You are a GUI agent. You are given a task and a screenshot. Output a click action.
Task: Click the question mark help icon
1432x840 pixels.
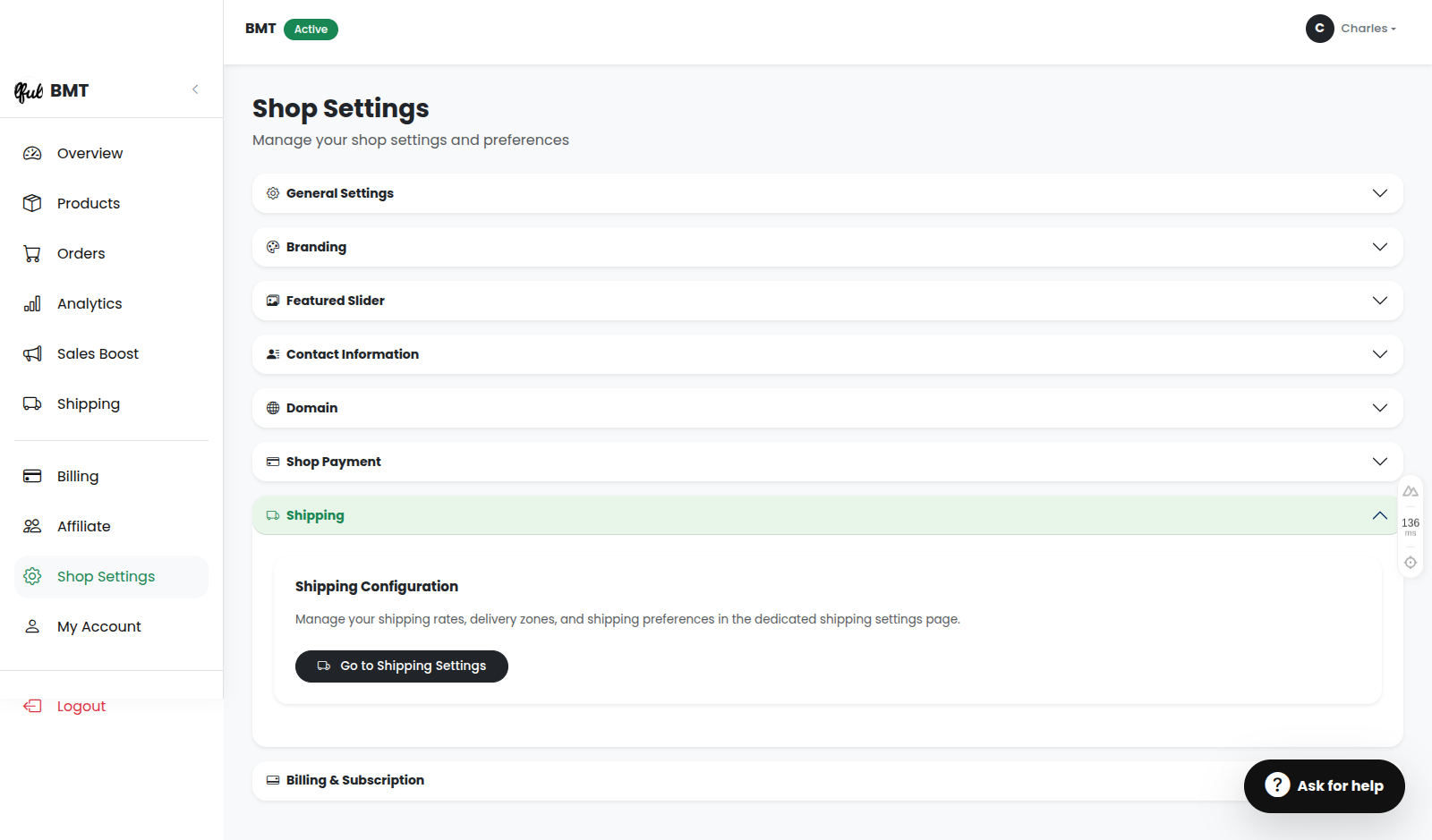(x=1277, y=785)
